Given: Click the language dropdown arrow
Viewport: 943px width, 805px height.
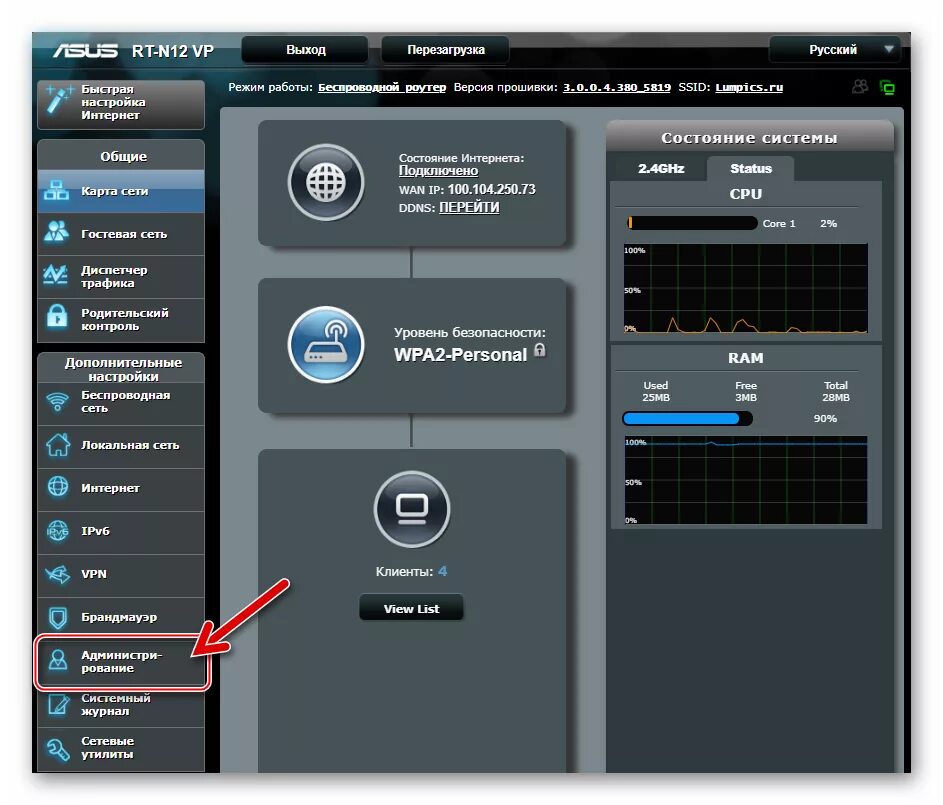Looking at the screenshot, I should [x=888, y=49].
